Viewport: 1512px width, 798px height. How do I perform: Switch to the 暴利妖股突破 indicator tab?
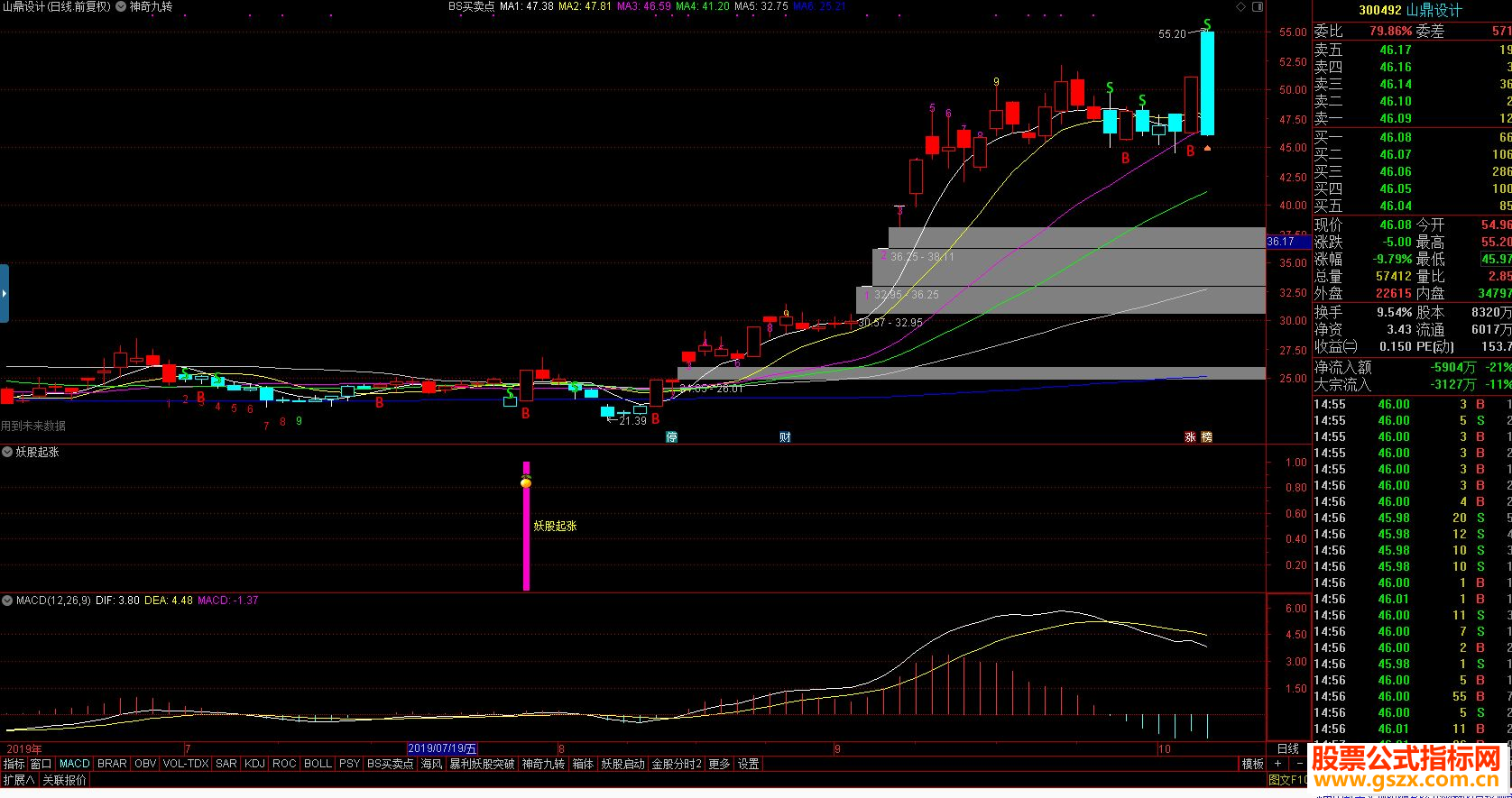tap(483, 764)
